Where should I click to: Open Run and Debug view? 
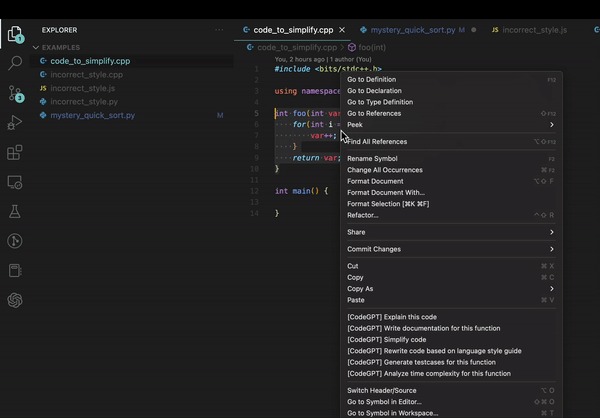(x=15, y=122)
